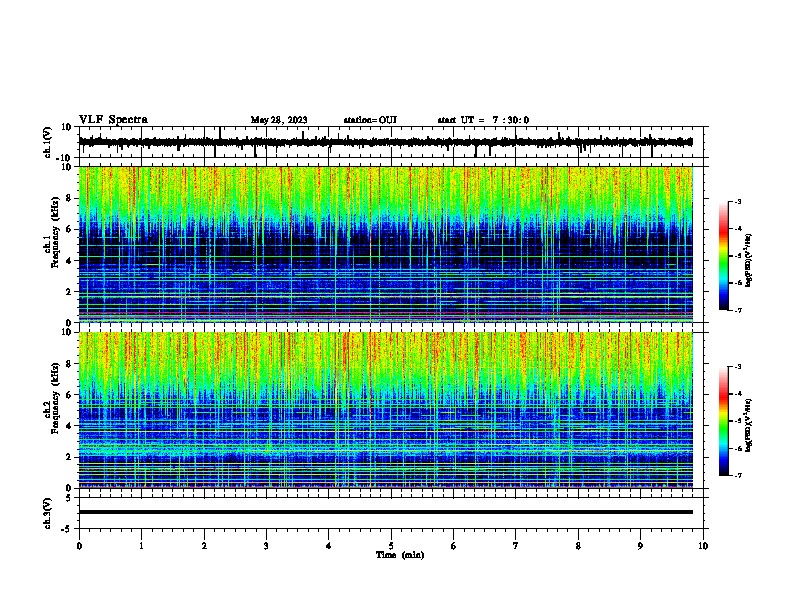Select the "ch.1(V)" waveform axis label

point(48,142)
